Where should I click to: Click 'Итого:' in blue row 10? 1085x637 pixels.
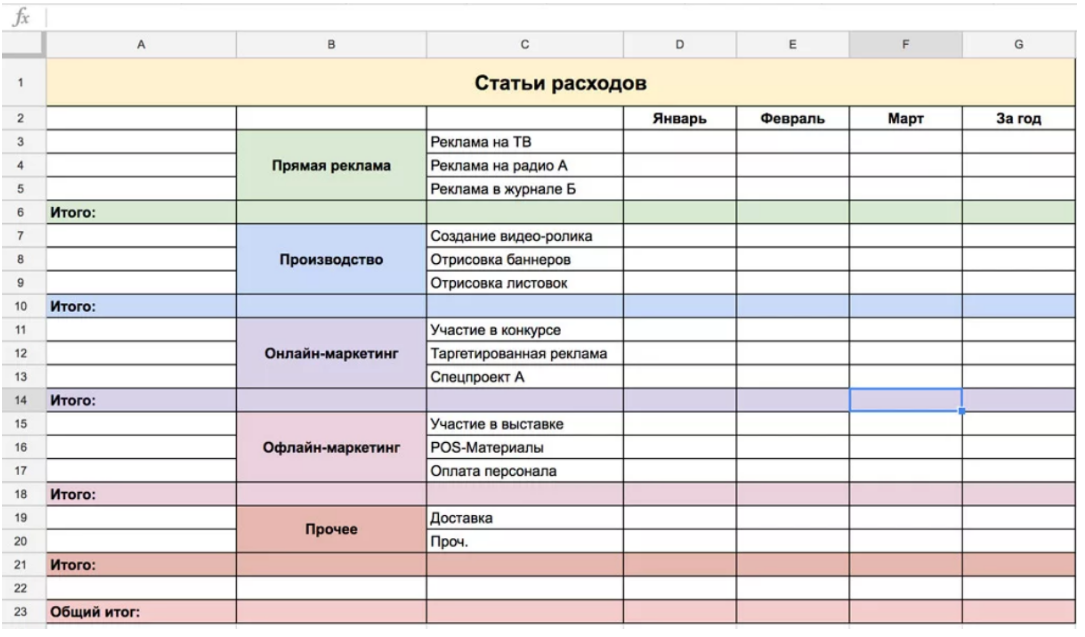[x=141, y=306]
